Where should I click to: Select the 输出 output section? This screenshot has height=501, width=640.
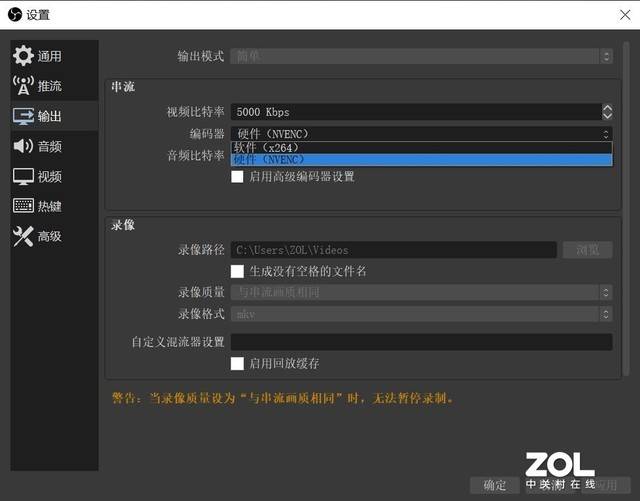[54, 116]
